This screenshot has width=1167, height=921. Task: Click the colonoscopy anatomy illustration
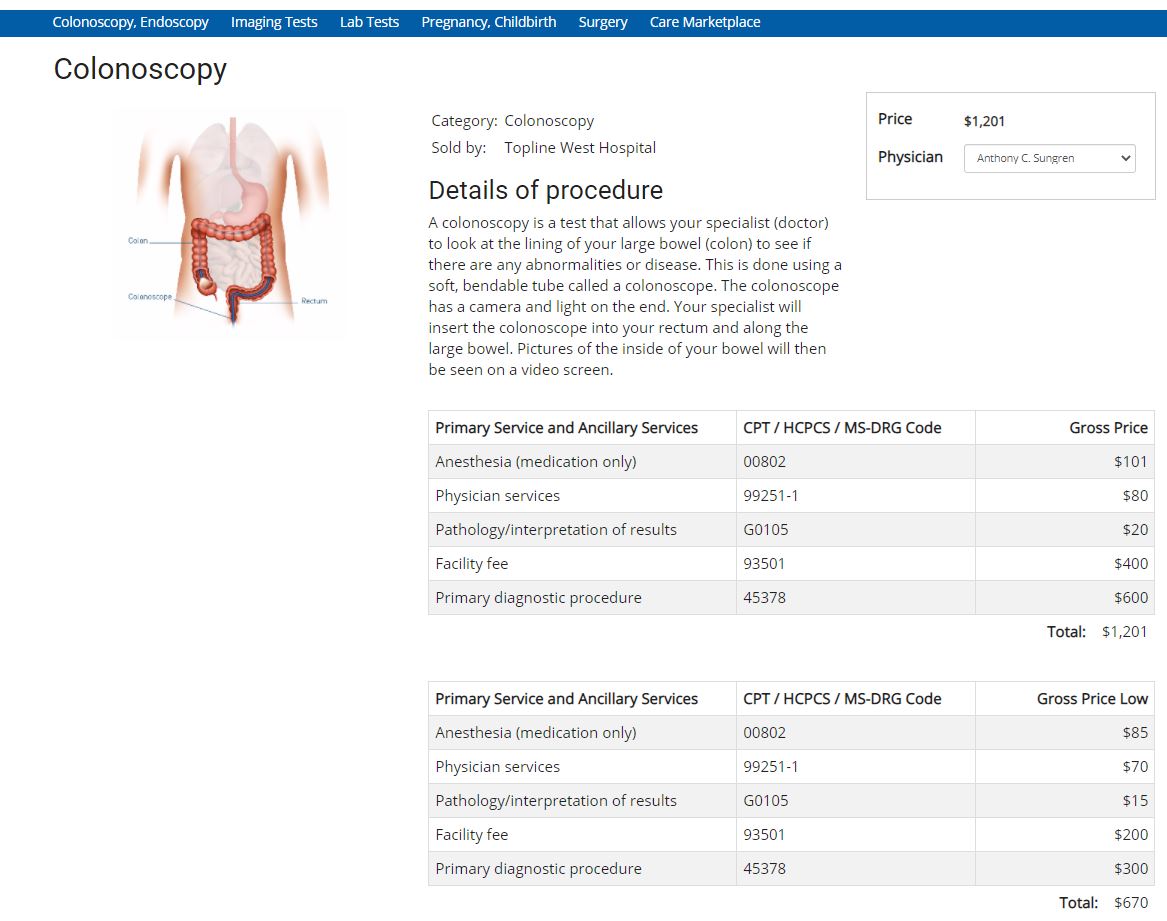232,225
